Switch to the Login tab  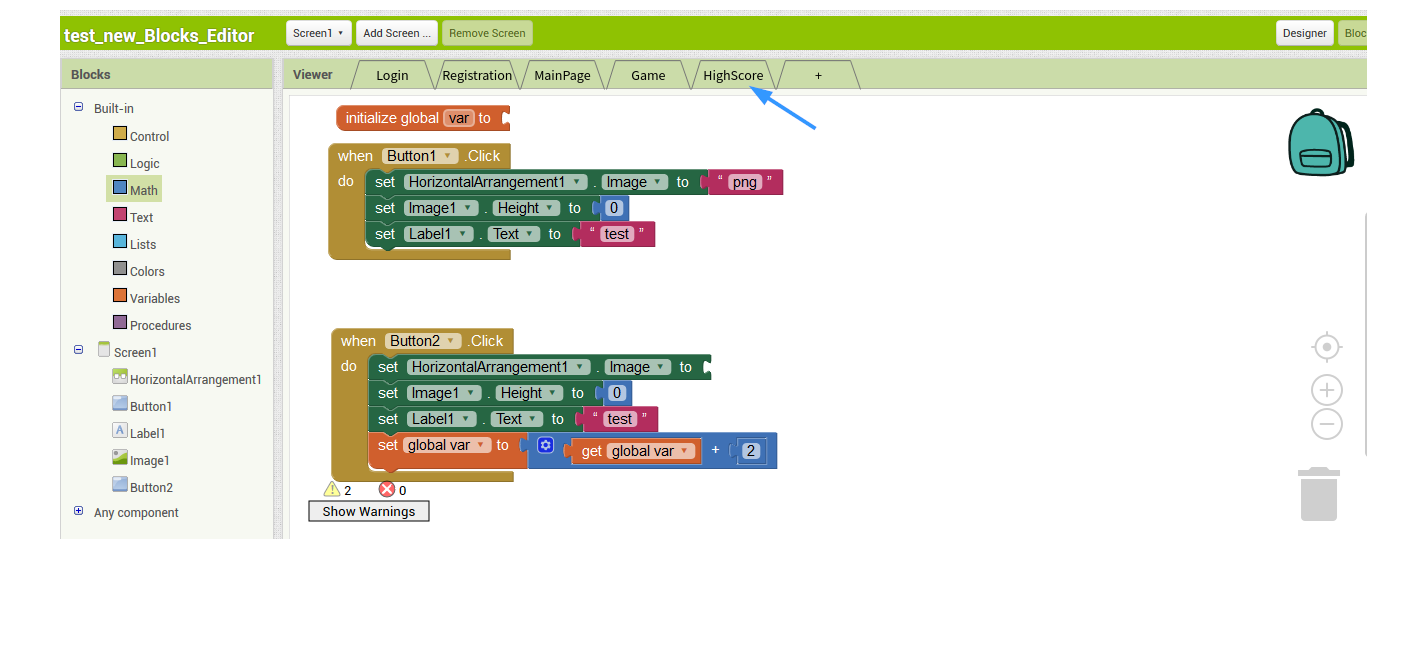pos(392,75)
